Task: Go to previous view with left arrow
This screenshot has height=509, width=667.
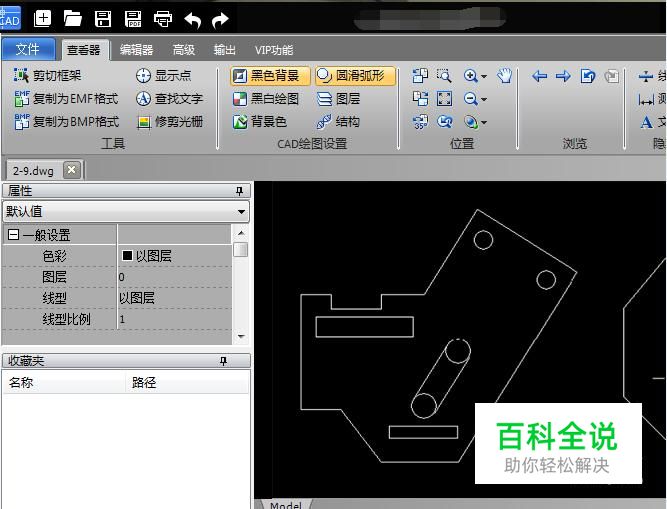Action: click(x=540, y=76)
